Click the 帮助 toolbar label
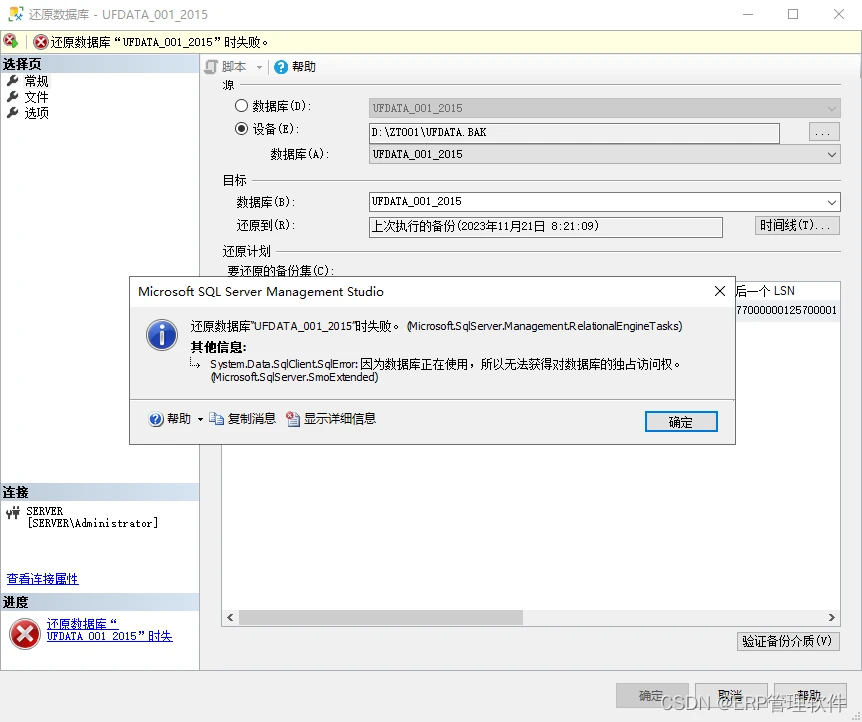The width and height of the screenshot is (862, 722). [303, 67]
